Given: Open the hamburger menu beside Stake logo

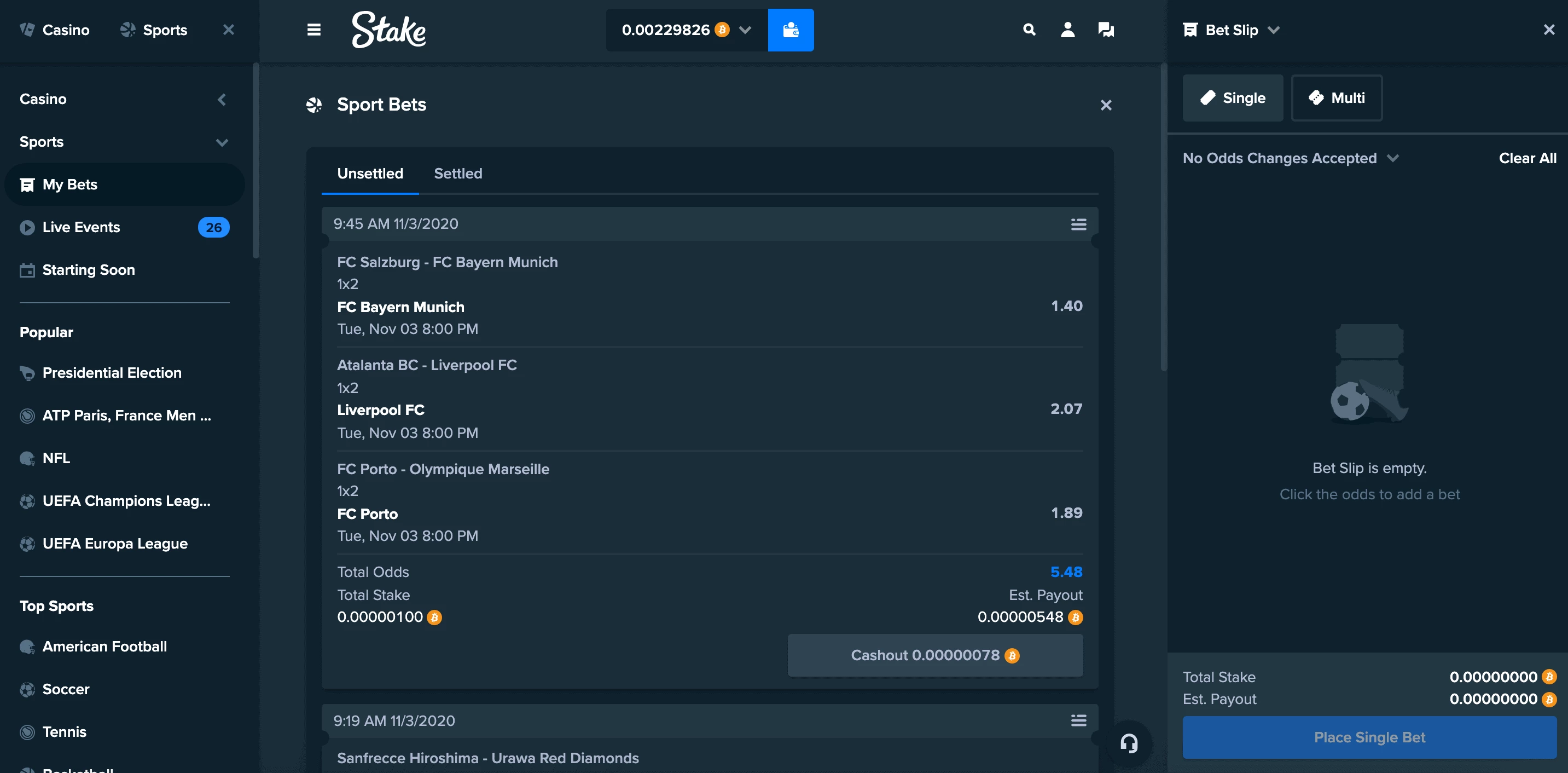Looking at the screenshot, I should coord(313,30).
